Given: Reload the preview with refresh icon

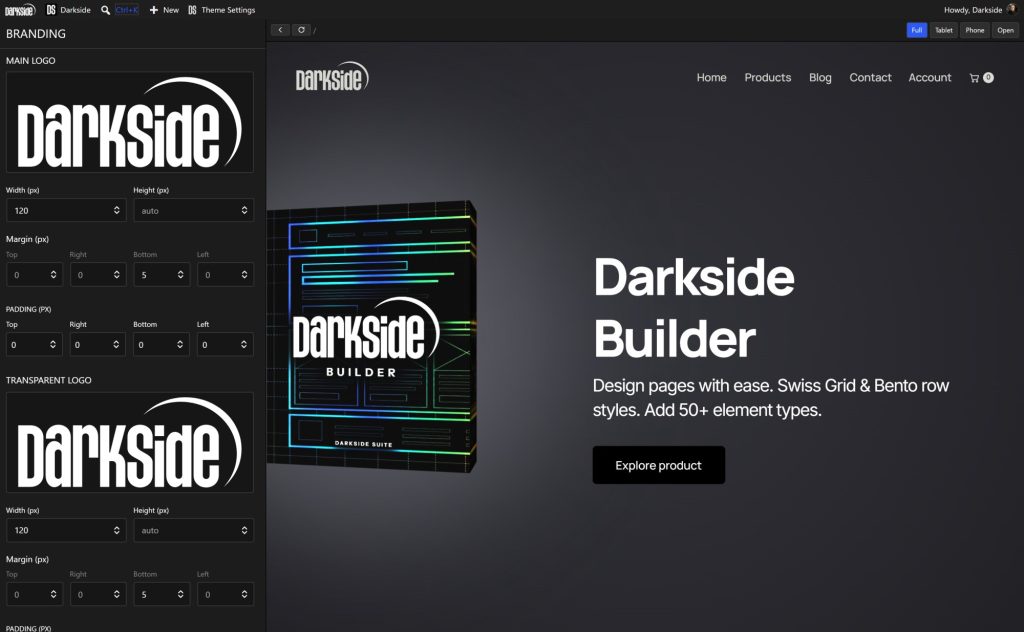Looking at the screenshot, I should coord(301,30).
